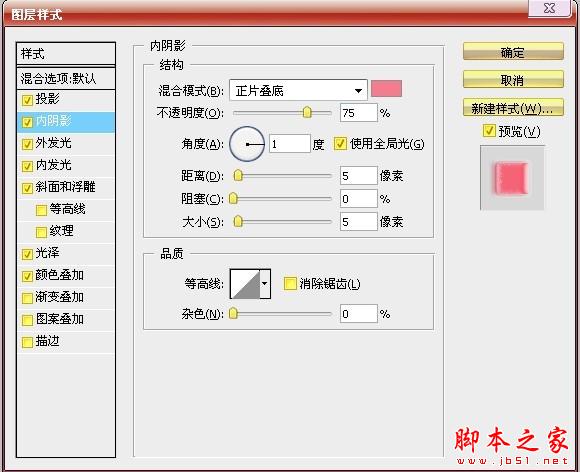Screen dimensions: 580x472
Task: Enable the 纹理 checkbox
Action: pyautogui.click(x=41, y=232)
